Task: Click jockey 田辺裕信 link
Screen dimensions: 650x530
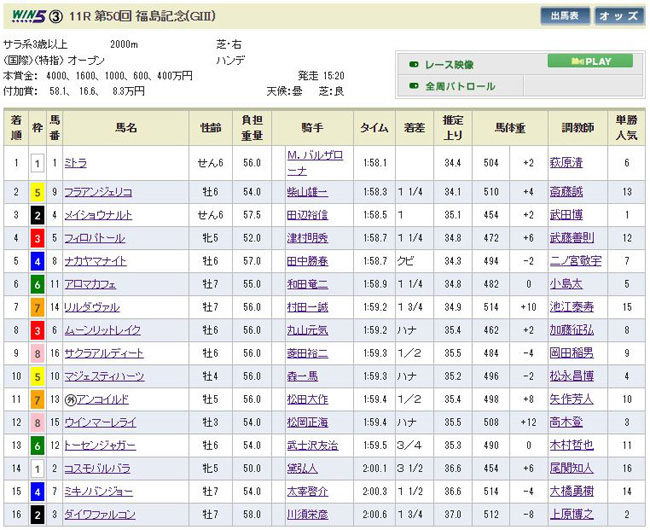Action: click(306, 214)
